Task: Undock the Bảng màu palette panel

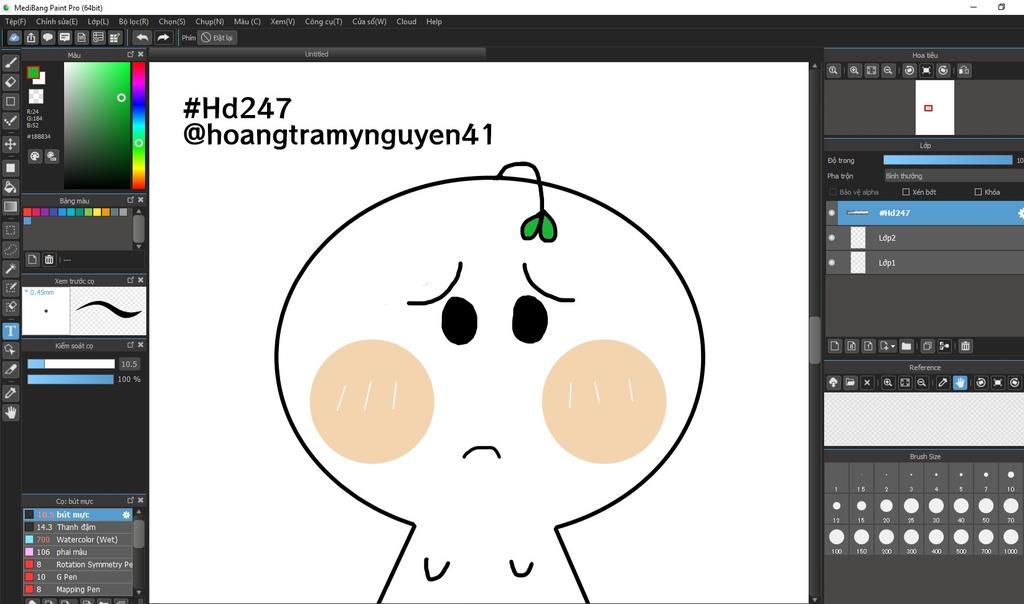Action: pos(131,200)
